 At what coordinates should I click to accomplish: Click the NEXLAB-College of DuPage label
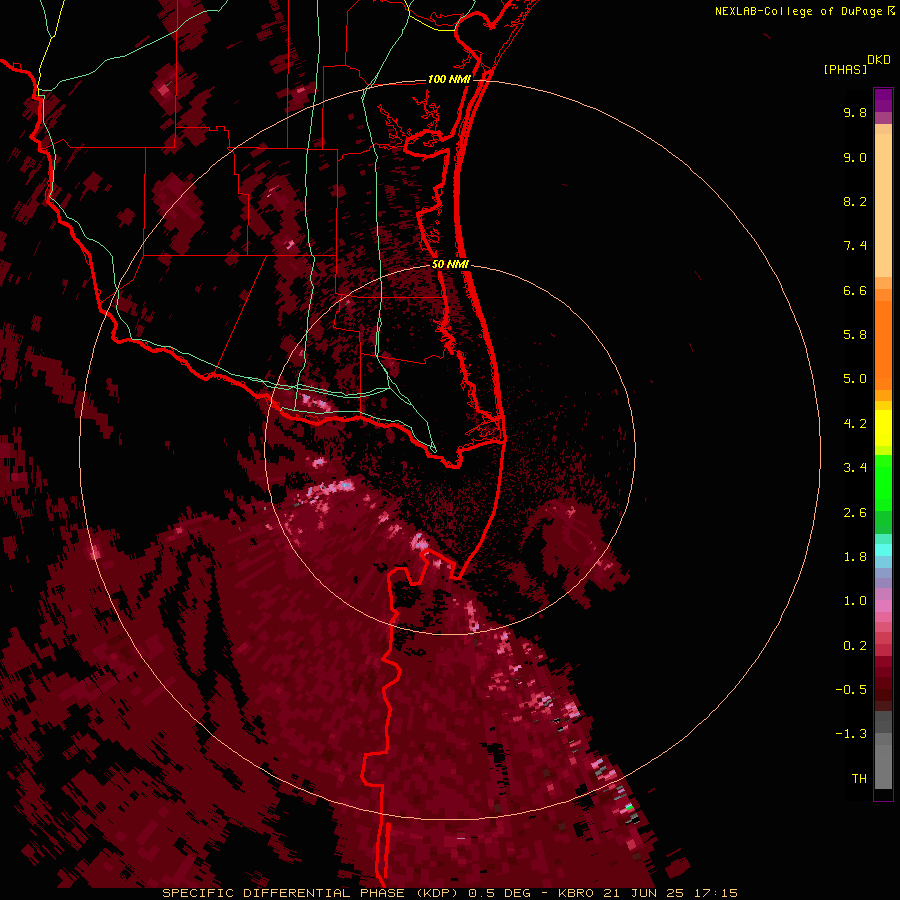[799, 11]
